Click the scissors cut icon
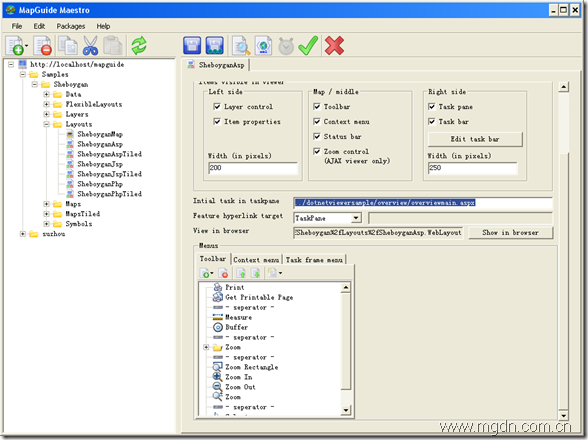The image size is (588, 440). [90, 45]
